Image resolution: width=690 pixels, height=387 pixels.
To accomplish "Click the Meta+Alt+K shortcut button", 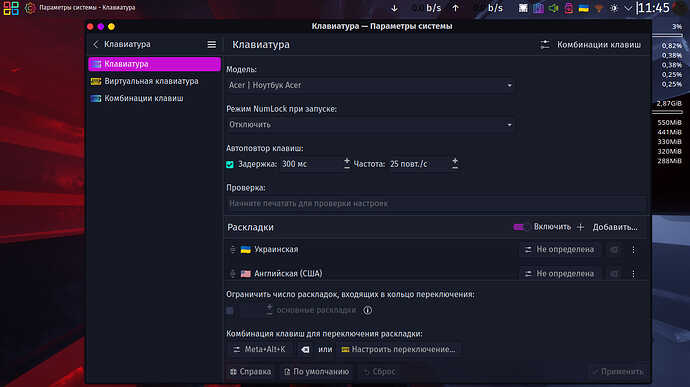I will 261,349.
